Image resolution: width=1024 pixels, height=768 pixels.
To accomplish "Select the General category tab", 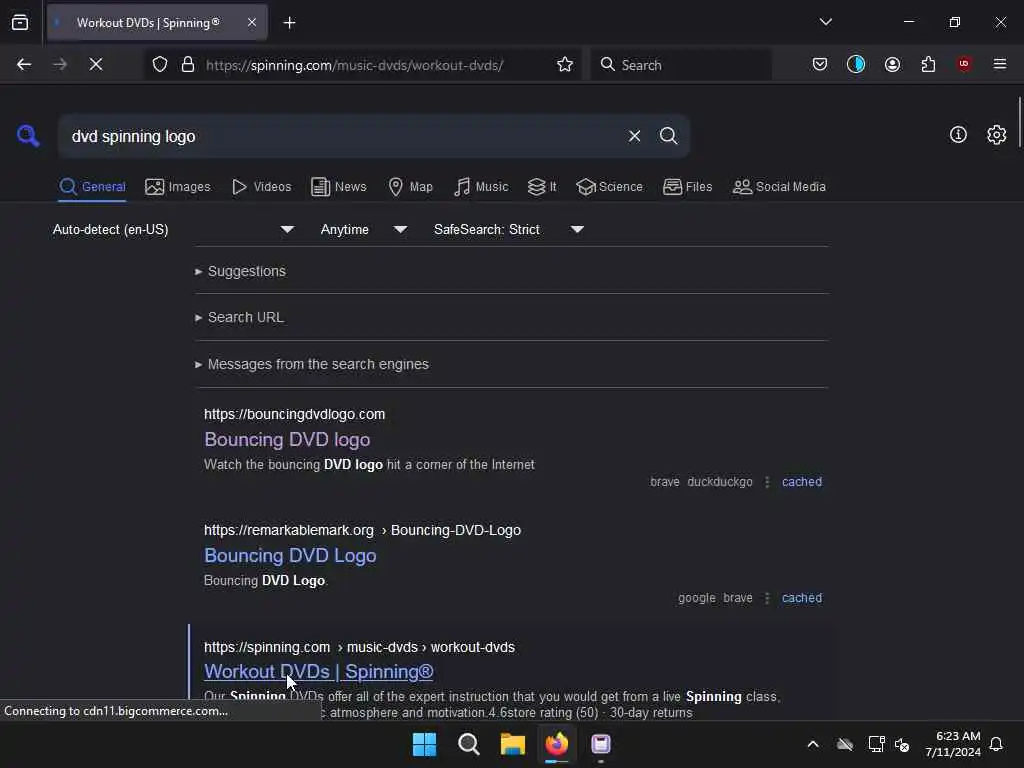I will (92, 187).
